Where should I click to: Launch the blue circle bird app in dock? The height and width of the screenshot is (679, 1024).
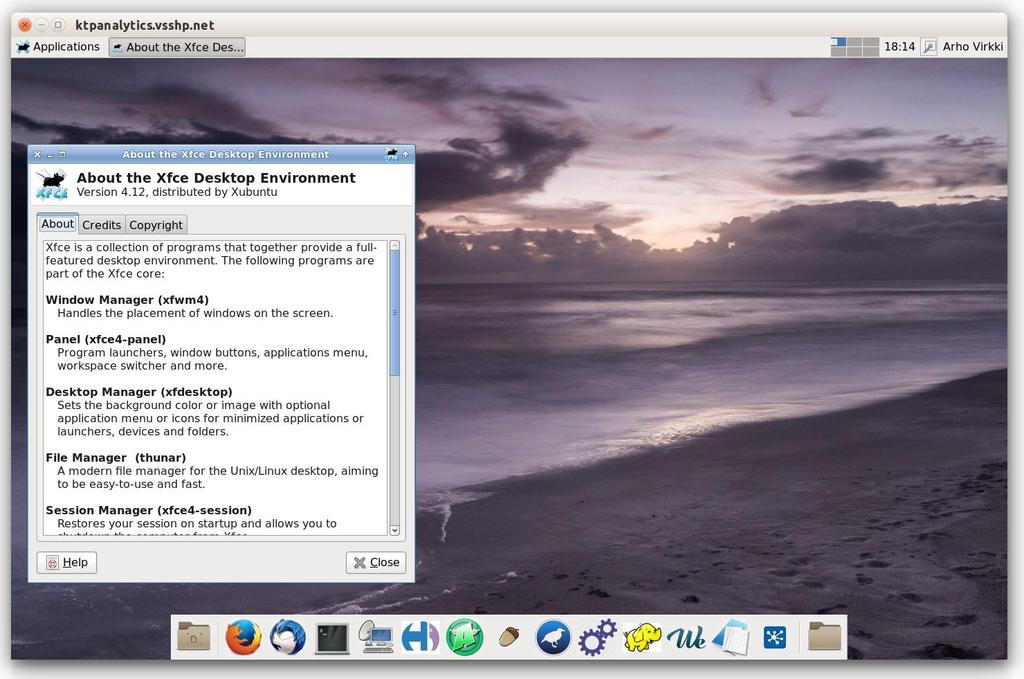[x=553, y=637]
